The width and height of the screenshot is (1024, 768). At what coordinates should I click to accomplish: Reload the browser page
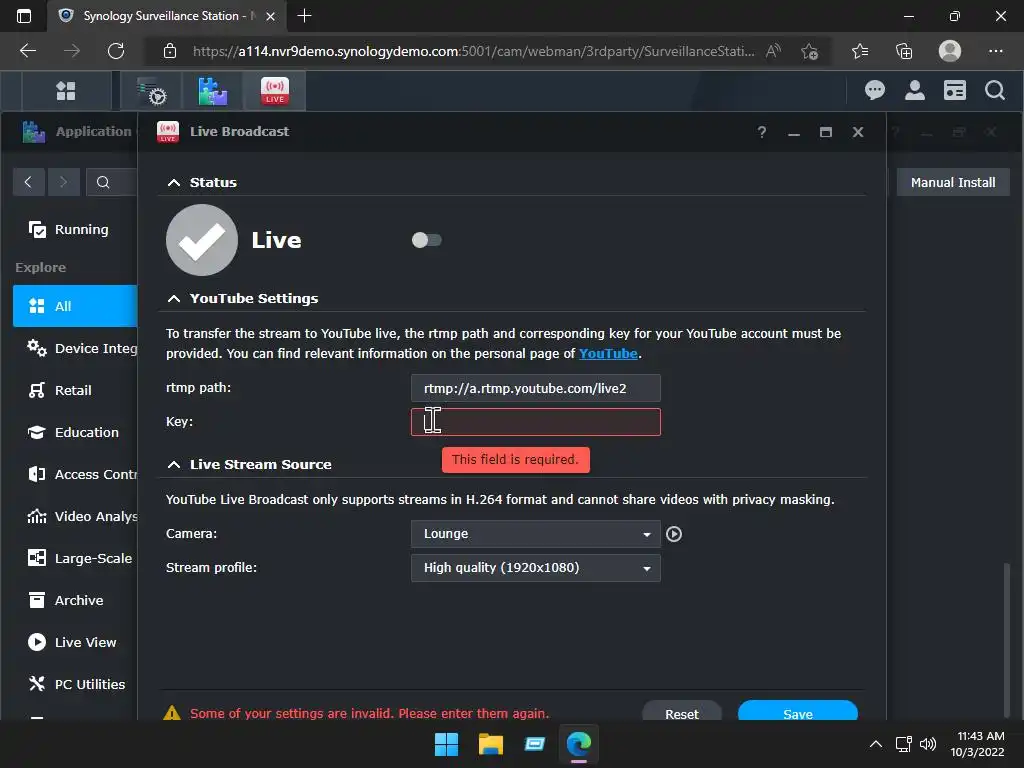(116, 51)
